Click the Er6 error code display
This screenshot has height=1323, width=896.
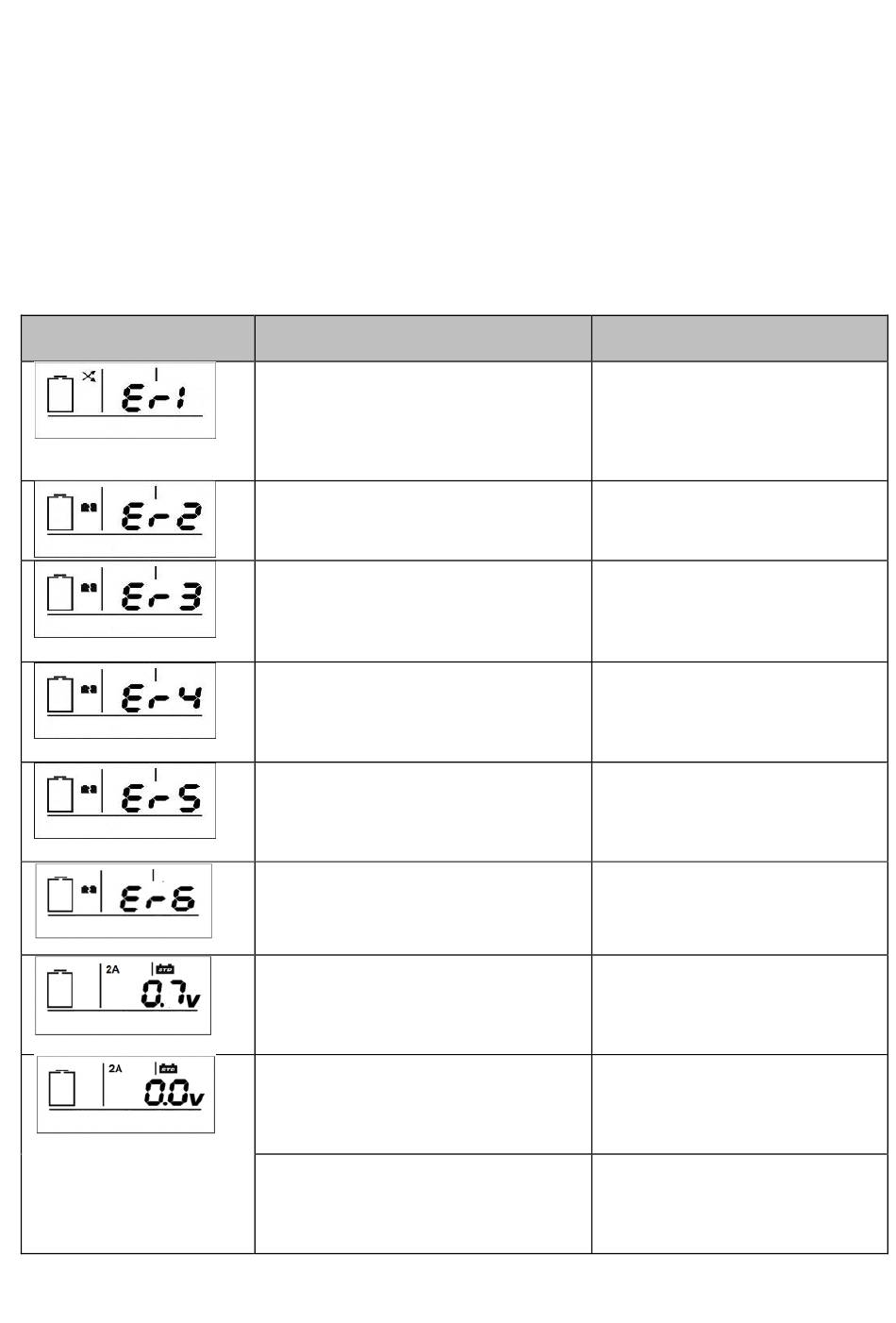tap(124, 900)
